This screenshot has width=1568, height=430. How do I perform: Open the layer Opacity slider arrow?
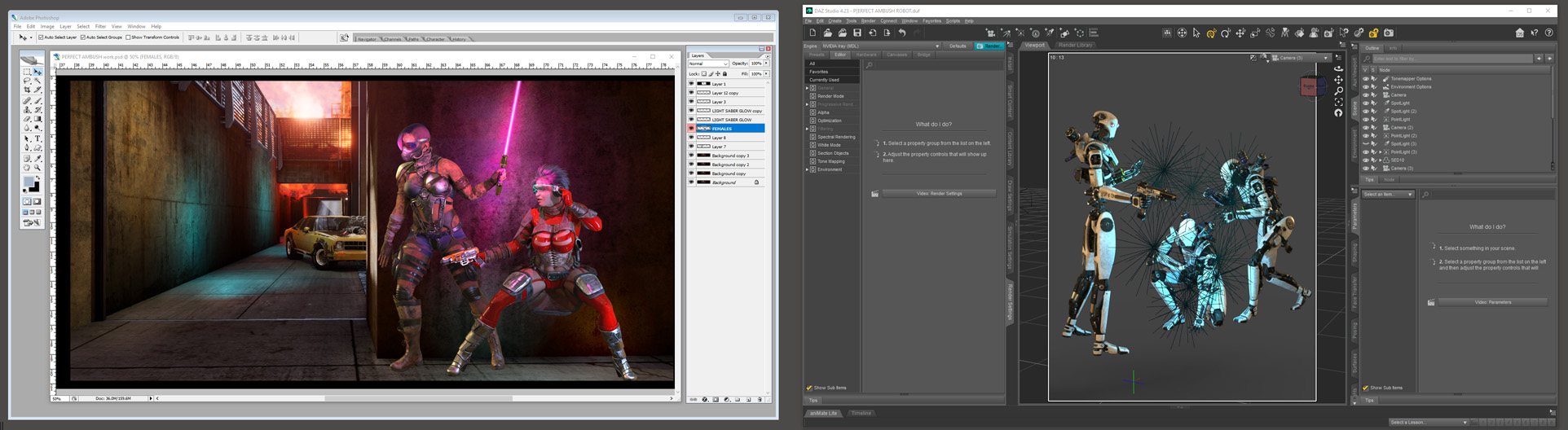(766, 64)
